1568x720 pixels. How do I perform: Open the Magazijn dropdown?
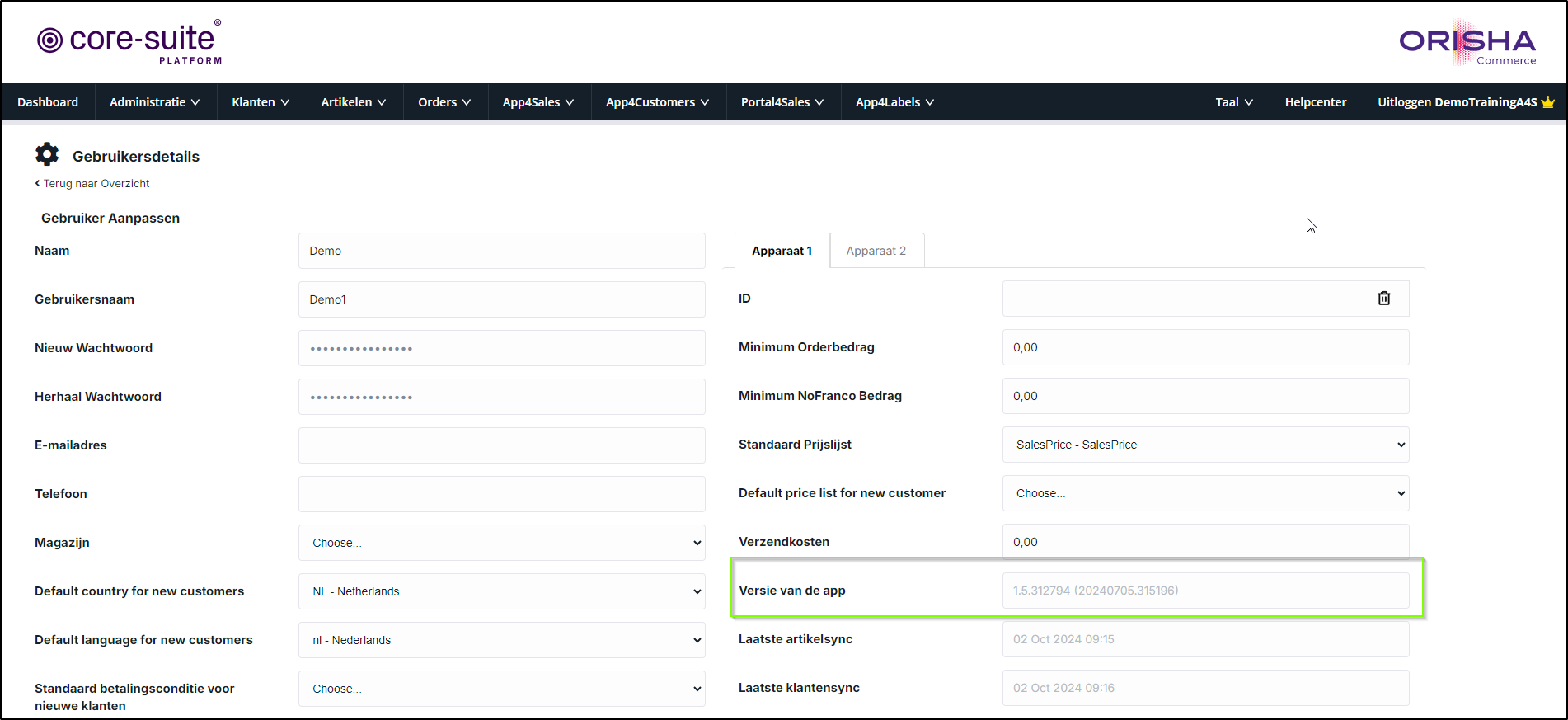[502, 543]
